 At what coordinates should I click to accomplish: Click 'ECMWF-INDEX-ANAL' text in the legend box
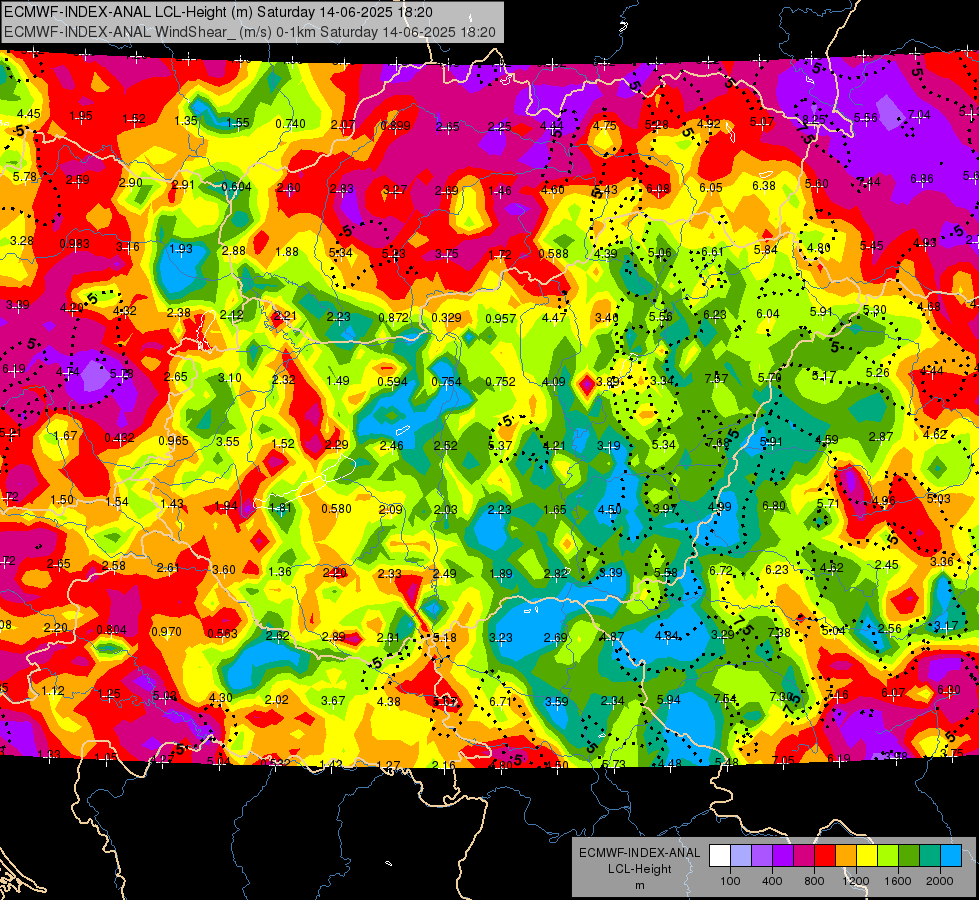coord(639,853)
